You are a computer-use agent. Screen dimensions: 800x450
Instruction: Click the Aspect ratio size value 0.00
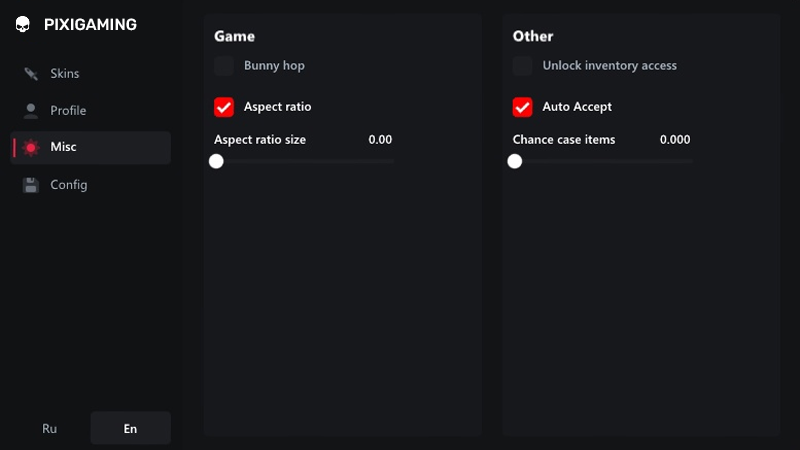click(x=380, y=139)
